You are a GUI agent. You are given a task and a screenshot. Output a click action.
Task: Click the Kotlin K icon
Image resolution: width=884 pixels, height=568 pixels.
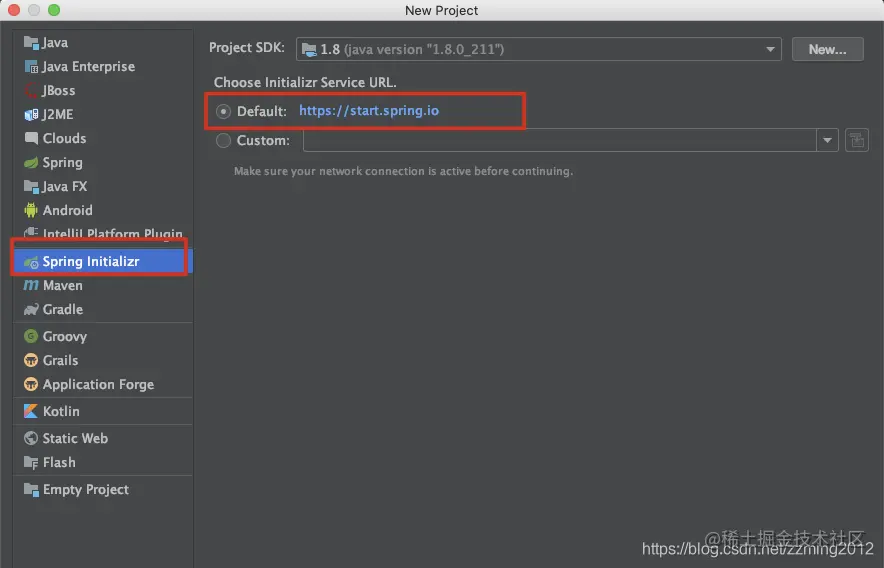(x=31, y=411)
